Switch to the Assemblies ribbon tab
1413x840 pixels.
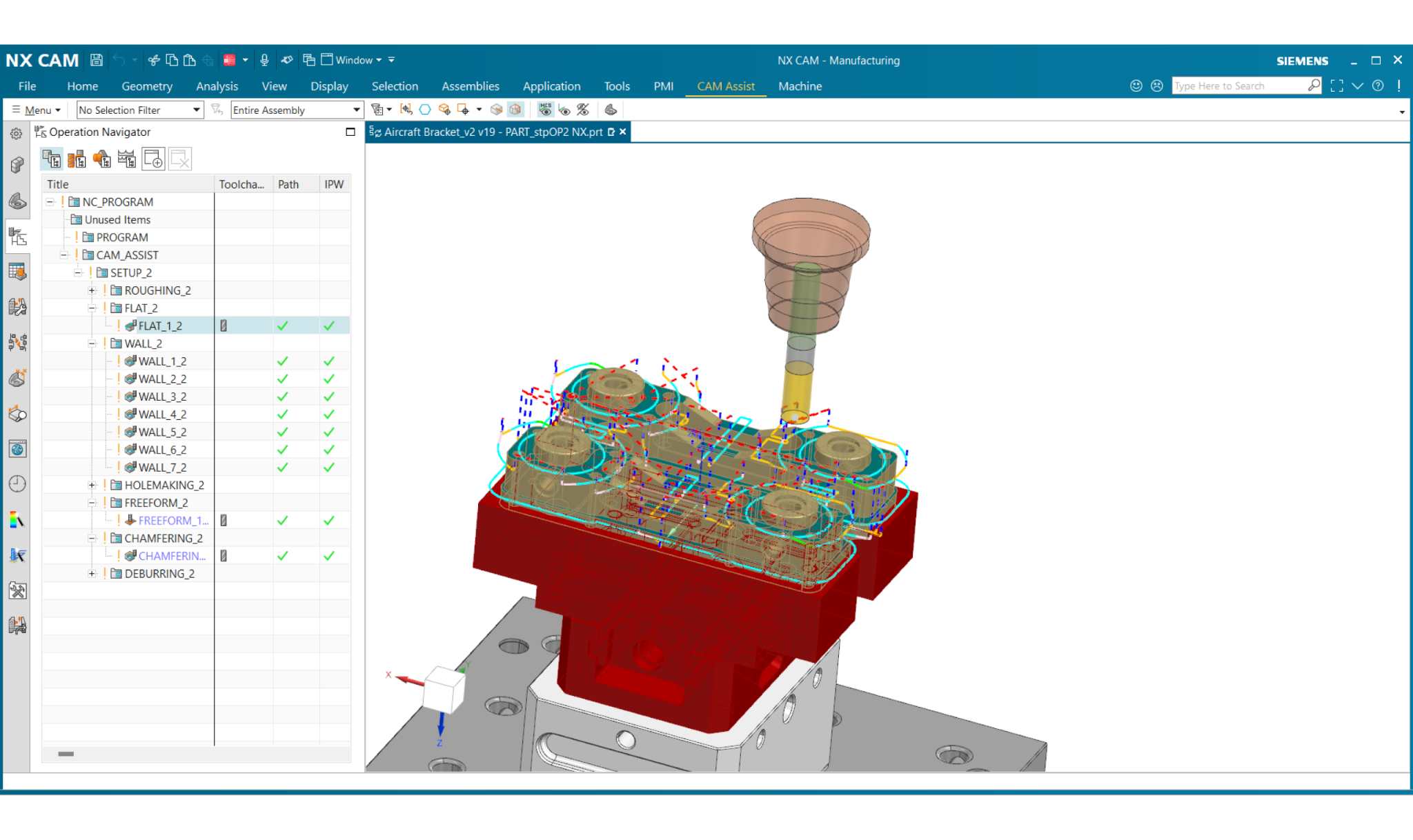point(471,86)
